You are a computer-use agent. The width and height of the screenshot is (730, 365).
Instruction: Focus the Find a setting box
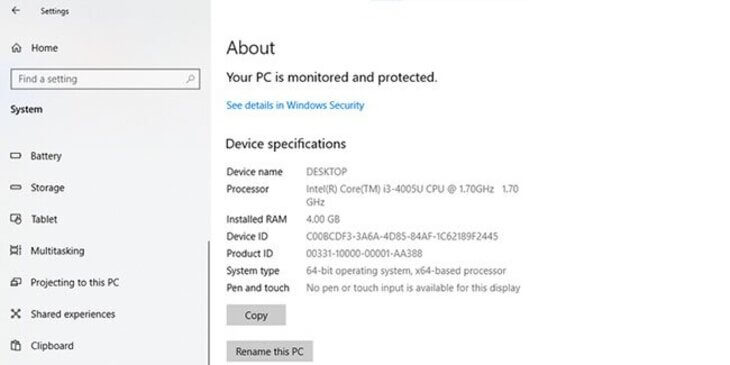[105, 79]
